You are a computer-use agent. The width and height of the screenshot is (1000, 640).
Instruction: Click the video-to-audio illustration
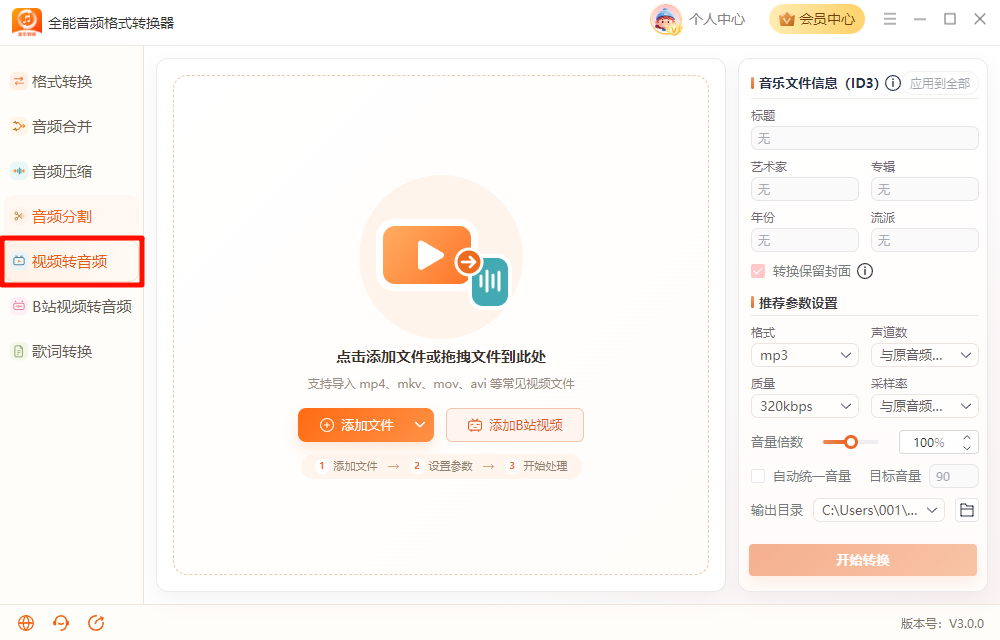441,258
